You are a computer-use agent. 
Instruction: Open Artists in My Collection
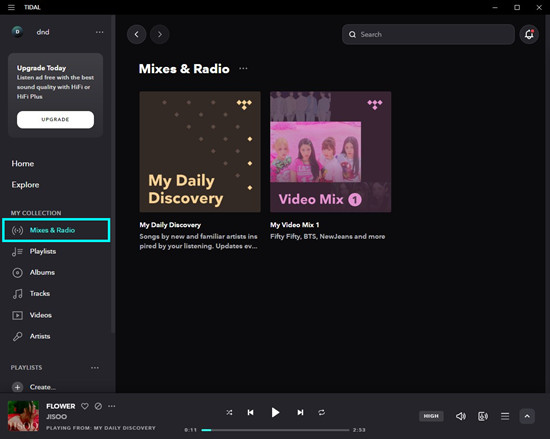[x=40, y=336]
